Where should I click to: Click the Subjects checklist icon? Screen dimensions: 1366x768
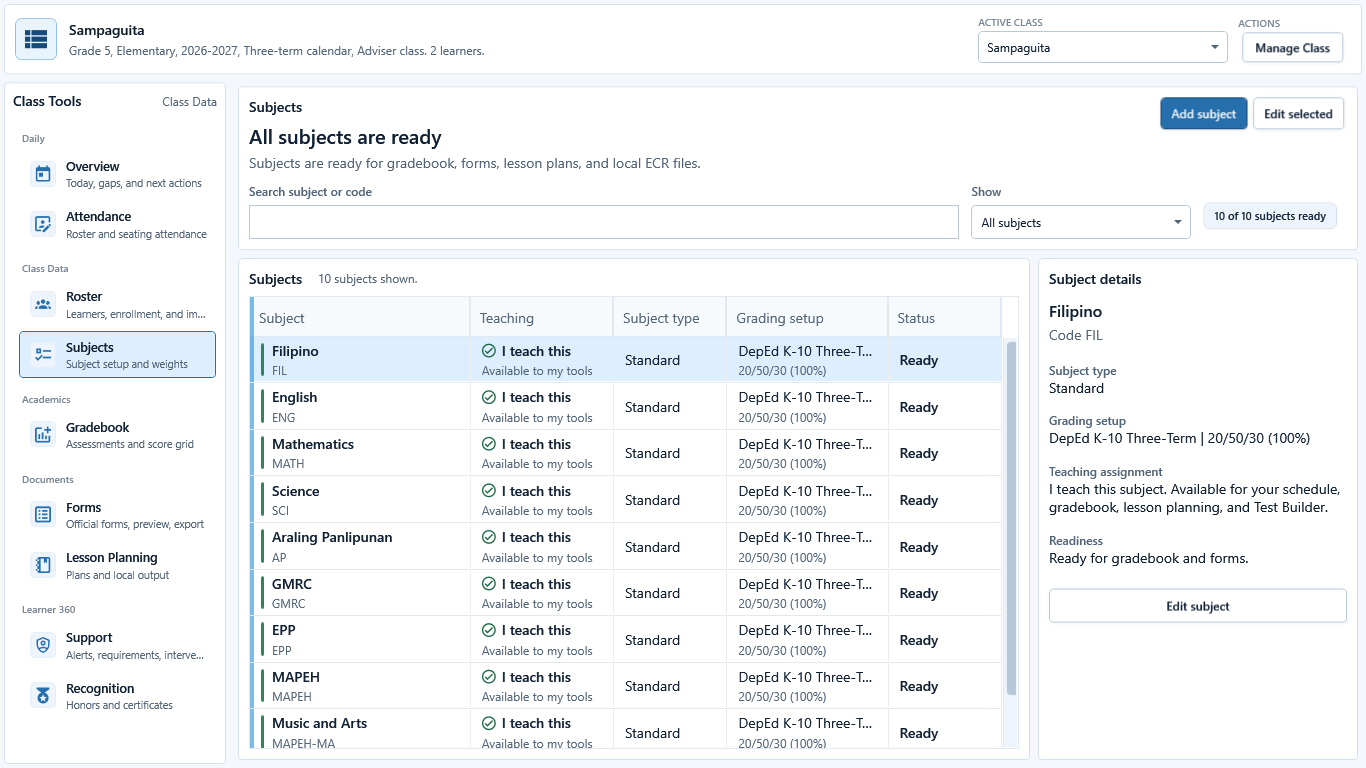coord(43,355)
